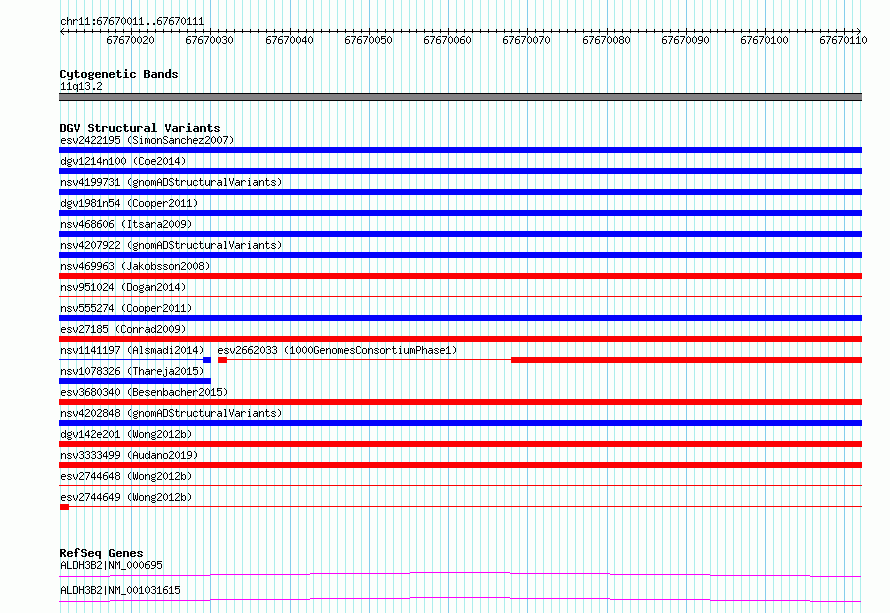
Task: Click ruler position 67670030
Action: tap(209, 40)
